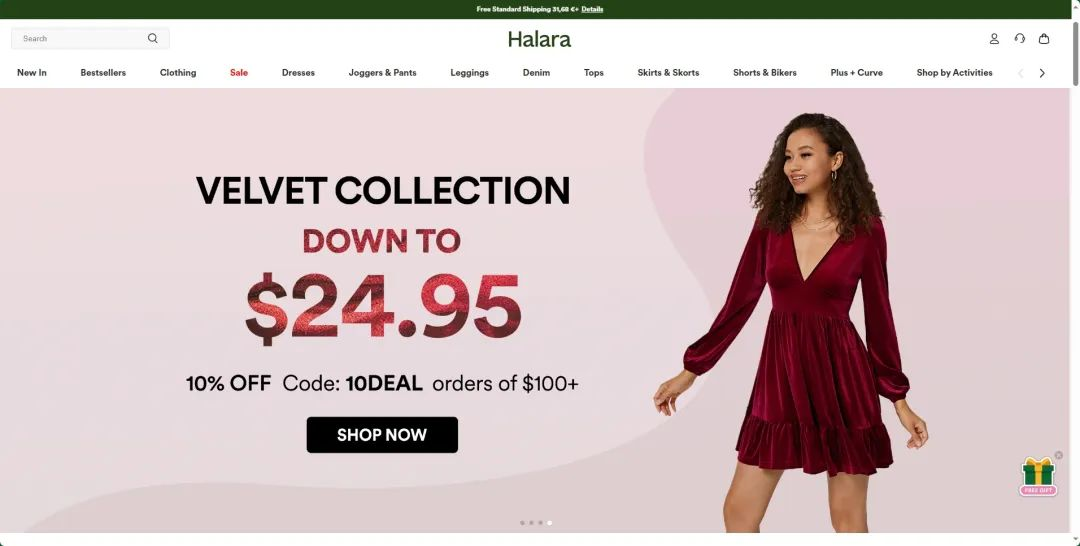
Task: Open customer support headset icon
Action: click(1019, 39)
